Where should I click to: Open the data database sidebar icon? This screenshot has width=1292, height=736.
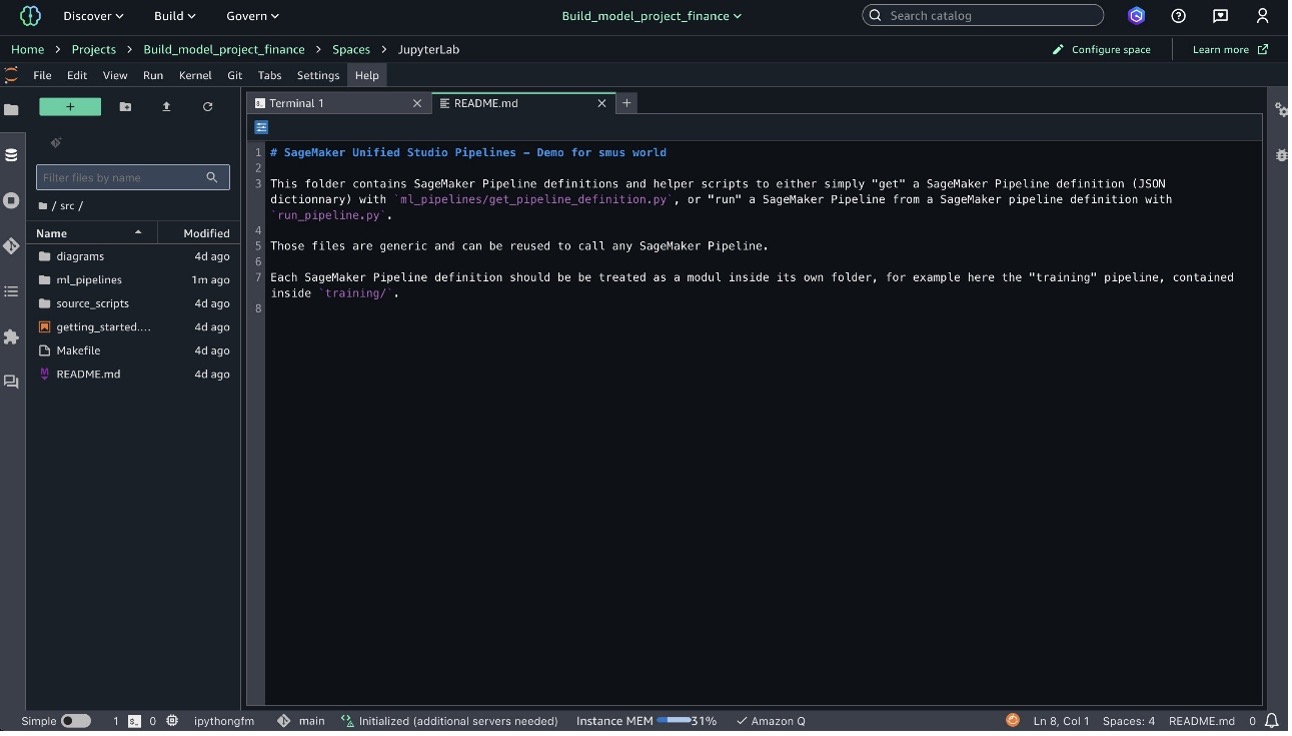11,155
